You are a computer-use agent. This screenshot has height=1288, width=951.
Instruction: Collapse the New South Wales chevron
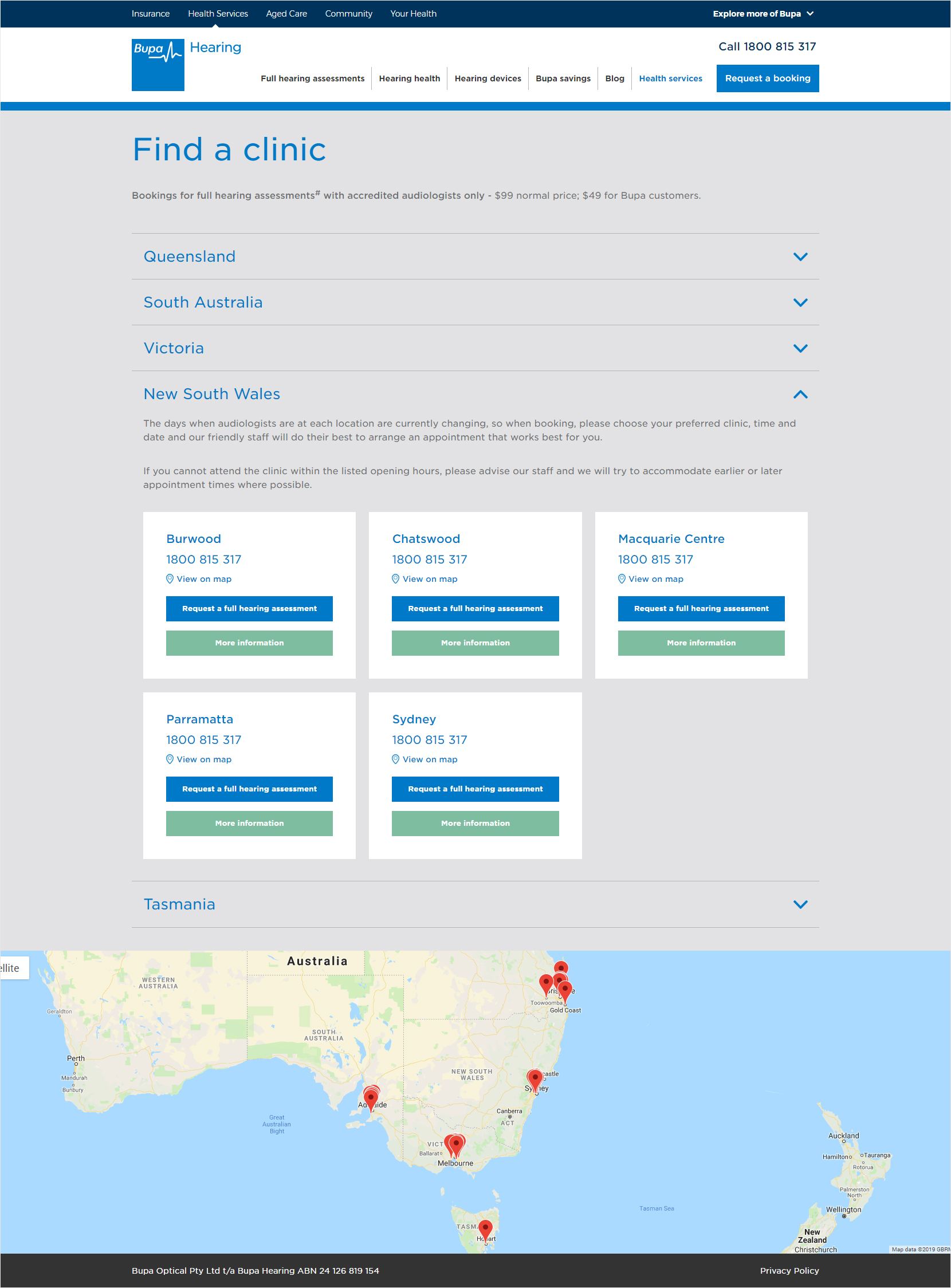tap(800, 394)
